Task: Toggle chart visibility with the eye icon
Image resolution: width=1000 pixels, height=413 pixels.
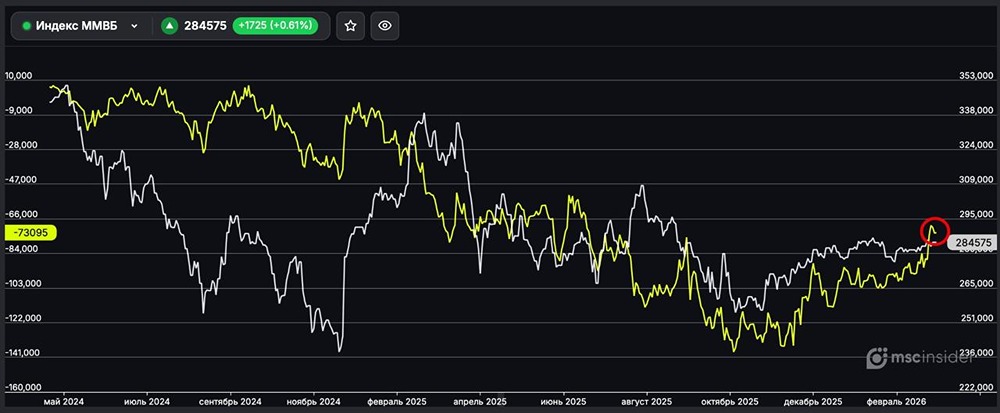Action: coord(385,26)
